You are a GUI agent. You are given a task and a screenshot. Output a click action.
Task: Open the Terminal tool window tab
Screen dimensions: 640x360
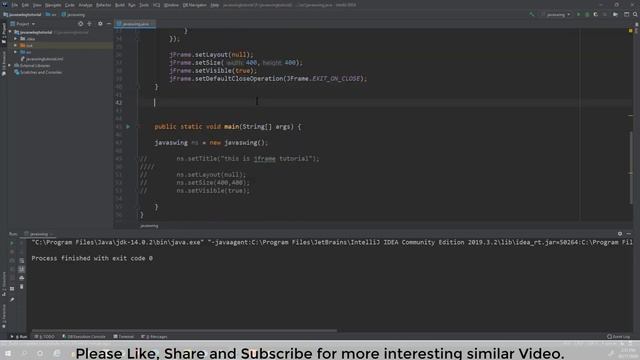point(124,337)
